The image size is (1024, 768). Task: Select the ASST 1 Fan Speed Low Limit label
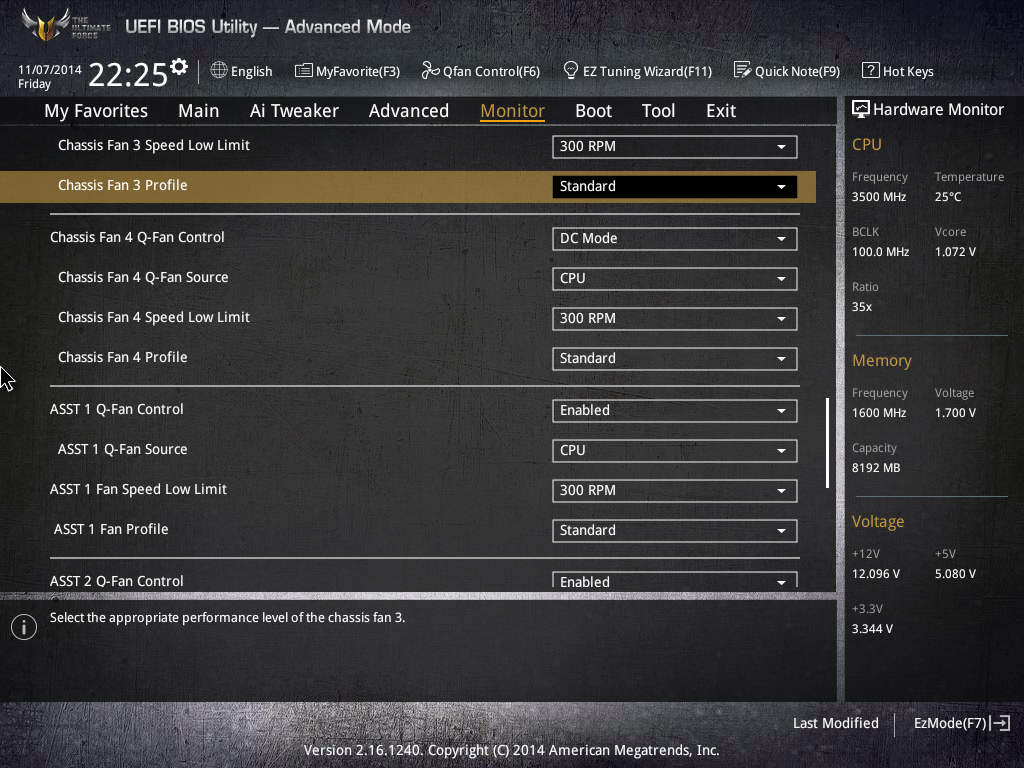coord(138,489)
